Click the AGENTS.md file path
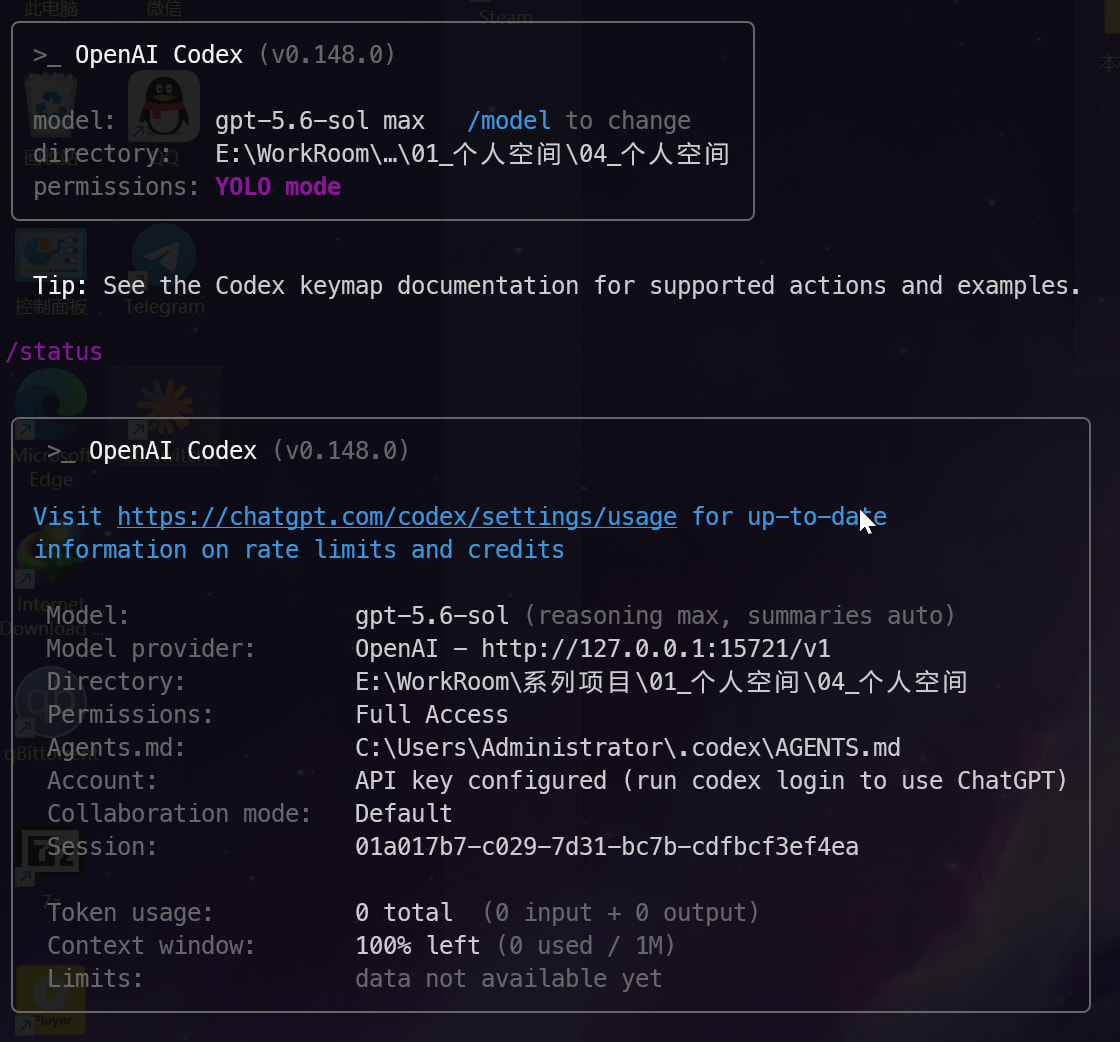 pos(628,747)
